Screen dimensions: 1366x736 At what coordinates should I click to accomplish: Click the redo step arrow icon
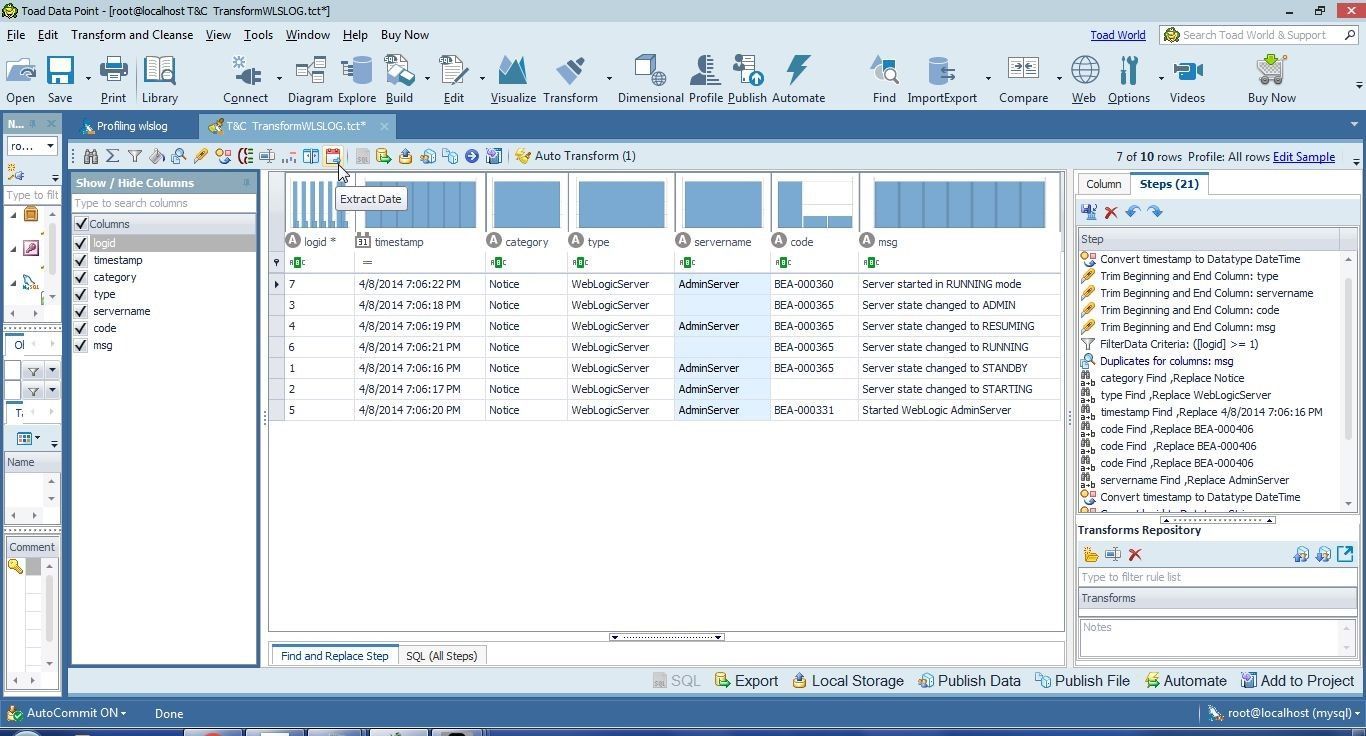coord(1155,212)
